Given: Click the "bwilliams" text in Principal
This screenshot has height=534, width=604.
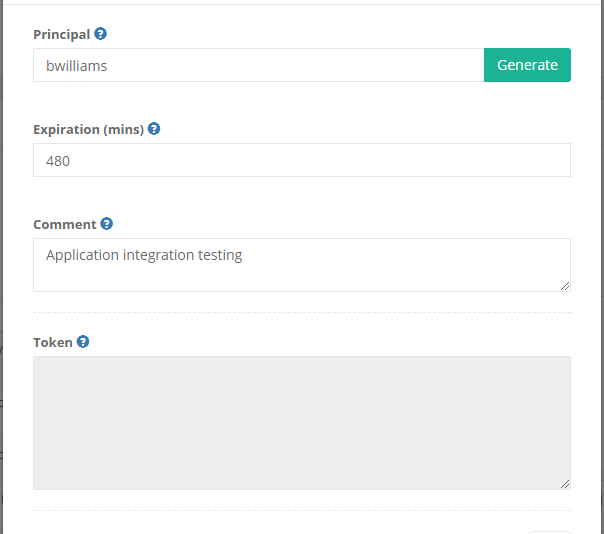Looking at the screenshot, I should point(77,65).
